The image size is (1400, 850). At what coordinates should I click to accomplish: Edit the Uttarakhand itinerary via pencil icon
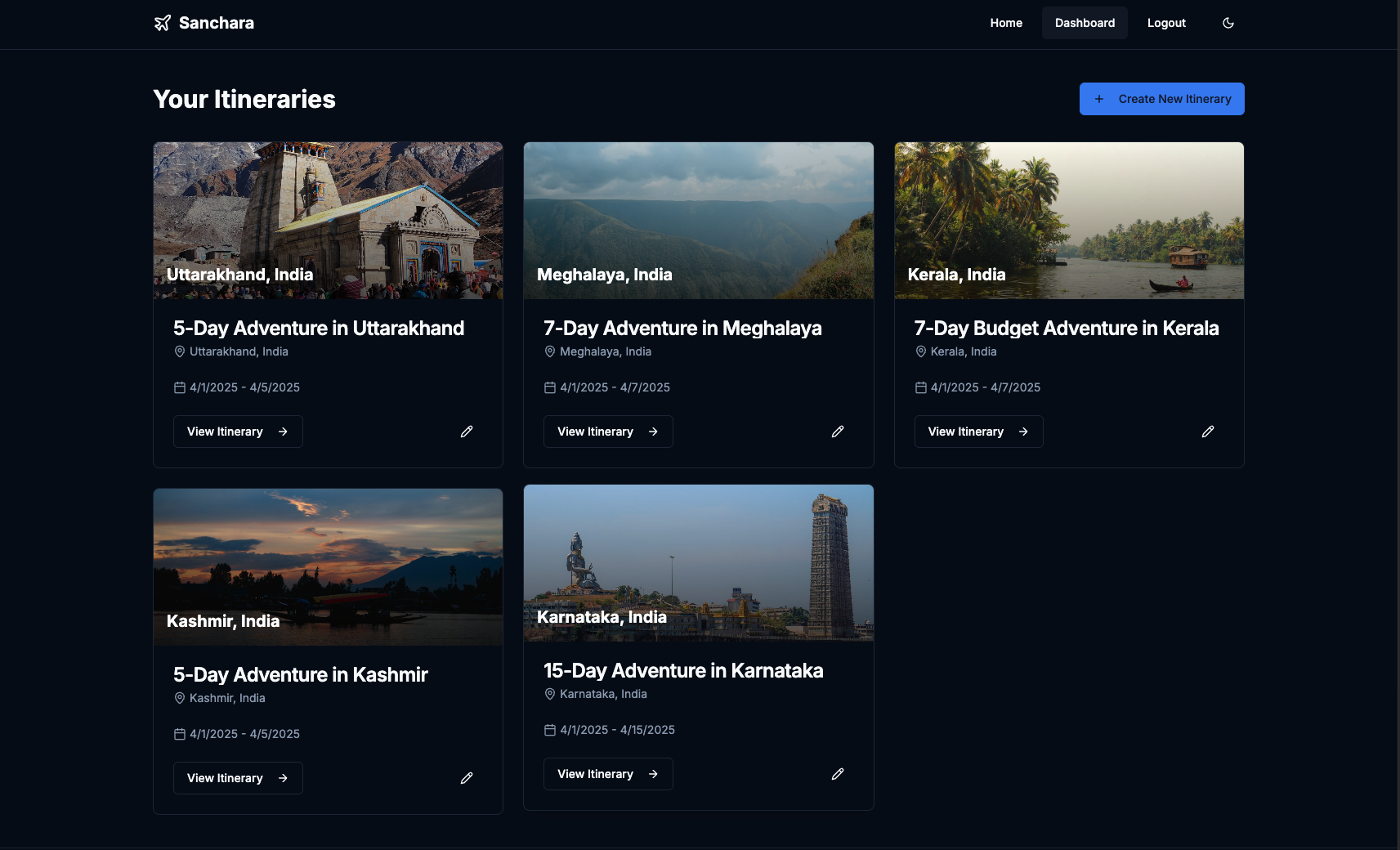pyautogui.click(x=467, y=432)
